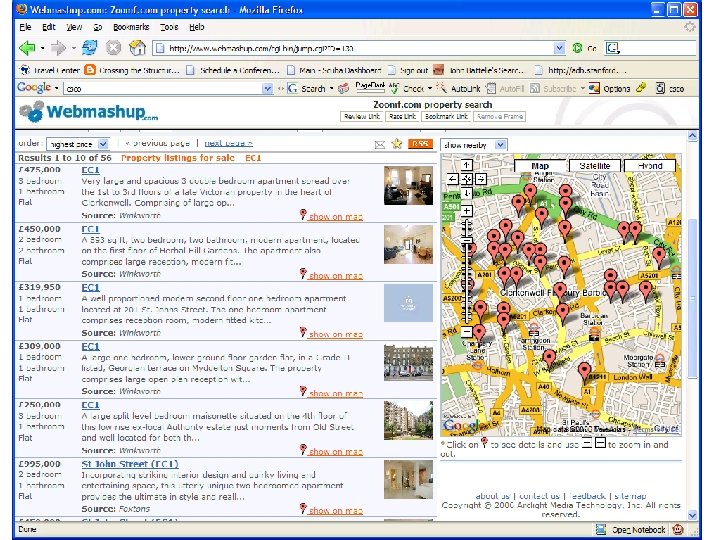Click the Go button next to address bar
Viewport: 720px width, 540px height.
584,48
